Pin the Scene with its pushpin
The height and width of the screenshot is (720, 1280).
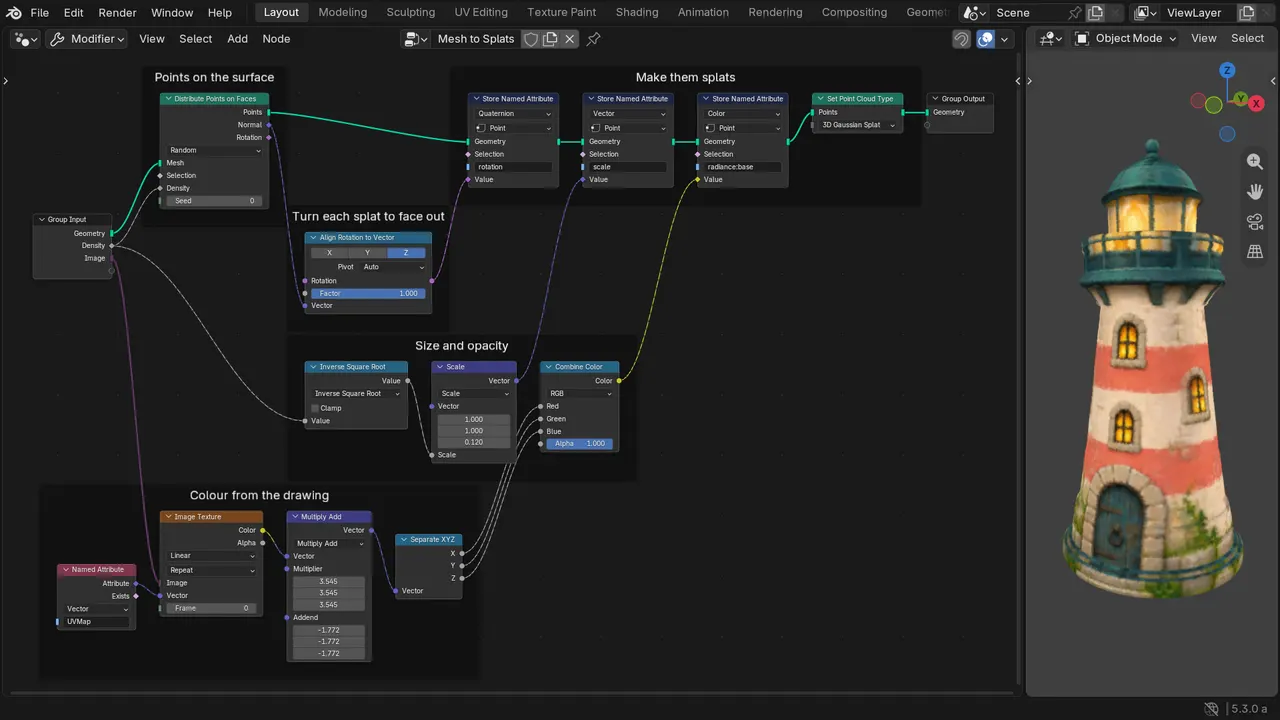(1075, 12)
